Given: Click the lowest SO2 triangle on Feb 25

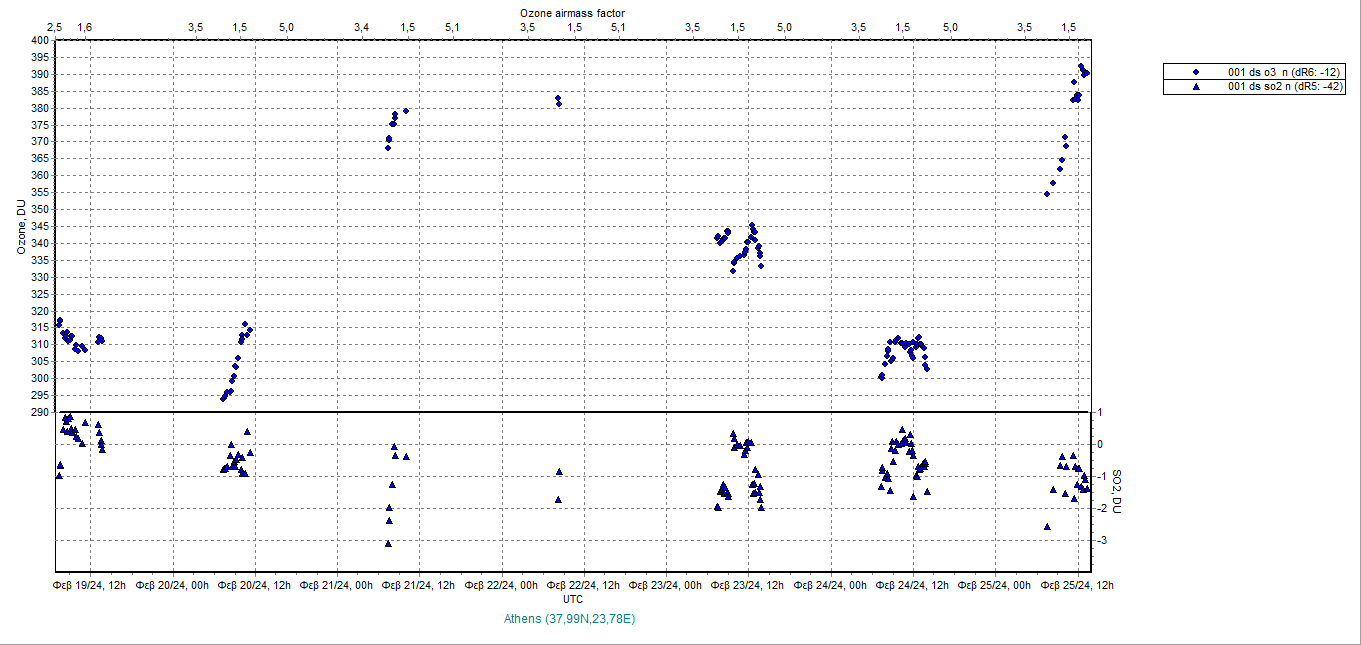Looking at the screenshot, I should point(1047,526).
